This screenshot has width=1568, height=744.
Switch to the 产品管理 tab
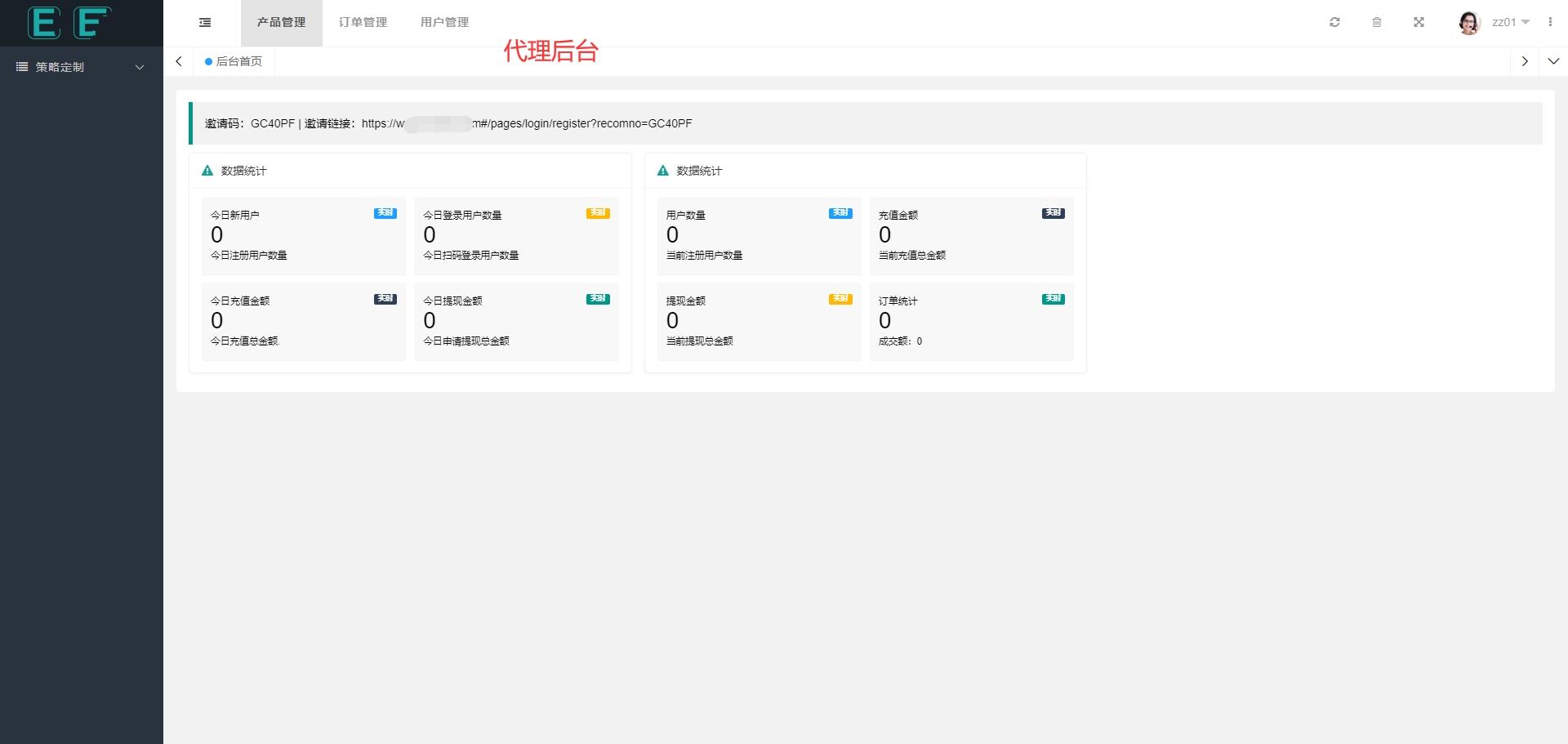tap(281, 23)
